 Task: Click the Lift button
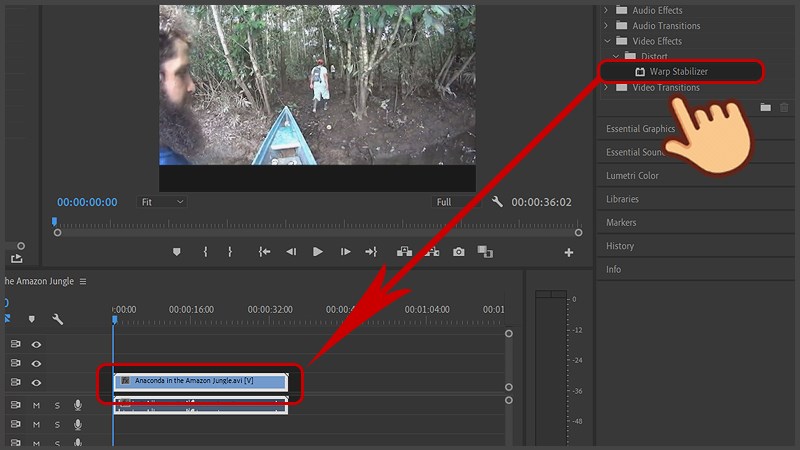click(405, 252)
